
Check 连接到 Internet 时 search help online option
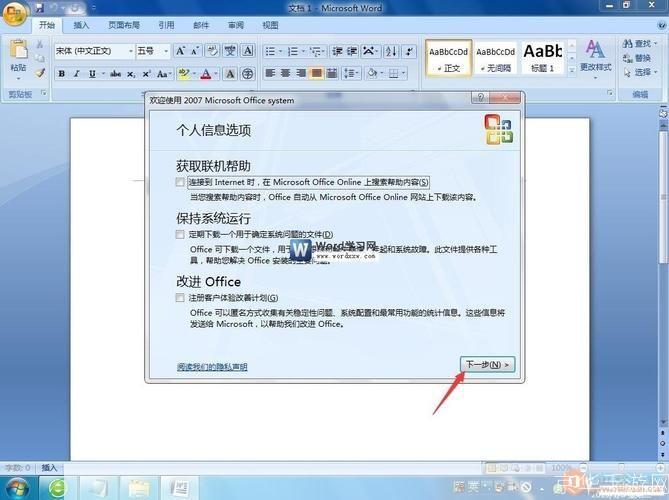pyautogui.click(x=180, y=182)
